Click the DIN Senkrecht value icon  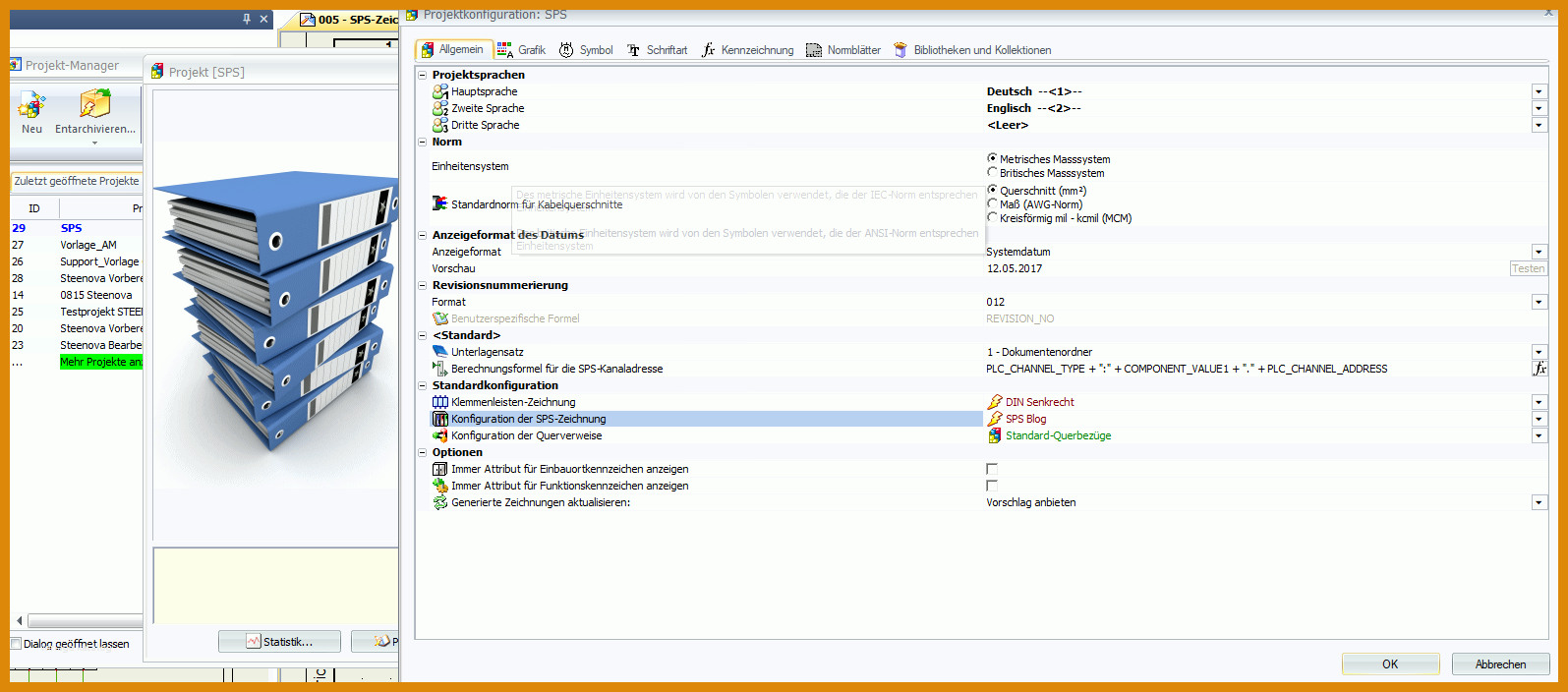pyautogui.click(x=995, y=402)
